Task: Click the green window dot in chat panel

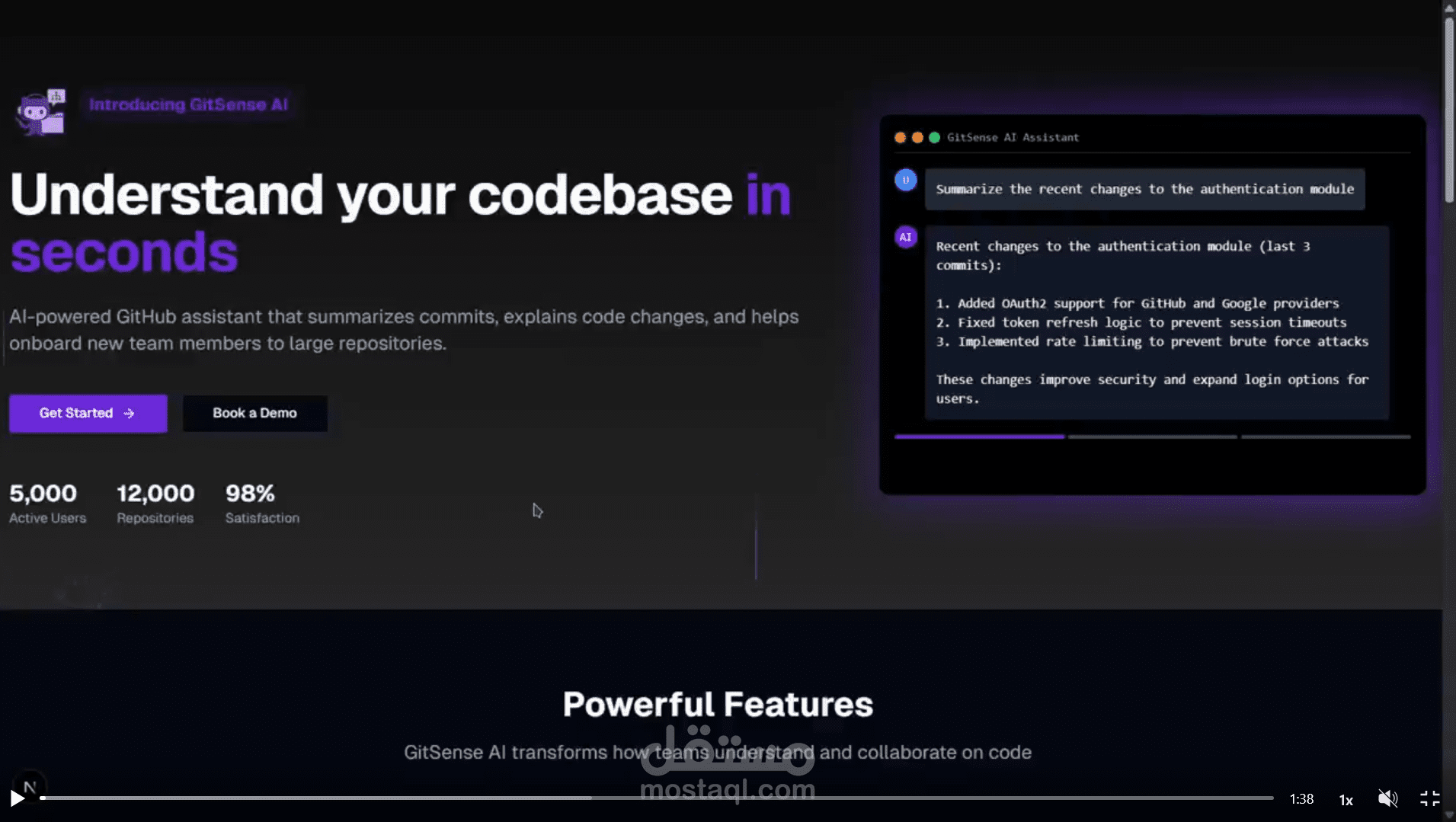Action: 934,138
